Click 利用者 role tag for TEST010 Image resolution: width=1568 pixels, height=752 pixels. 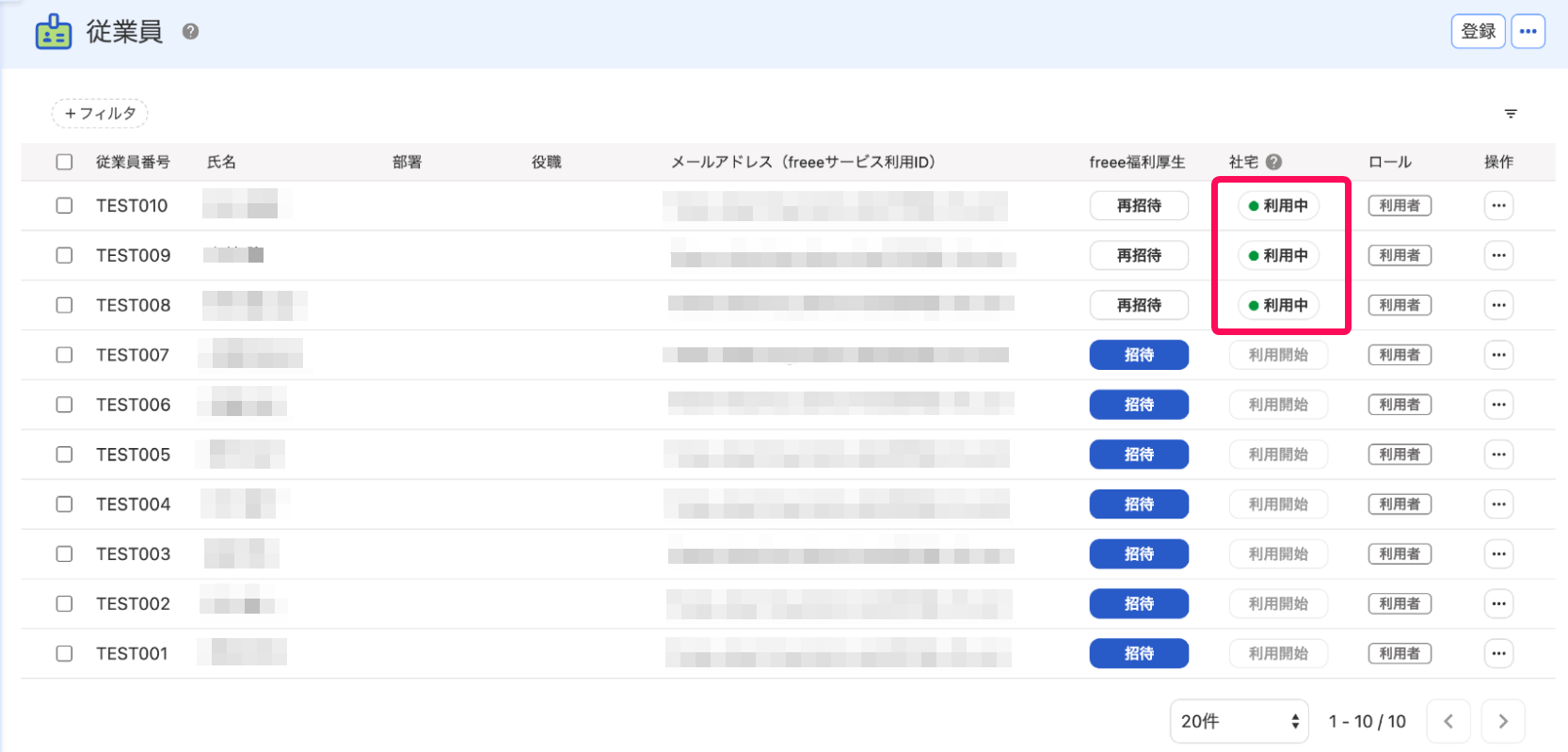(1400, 205)
